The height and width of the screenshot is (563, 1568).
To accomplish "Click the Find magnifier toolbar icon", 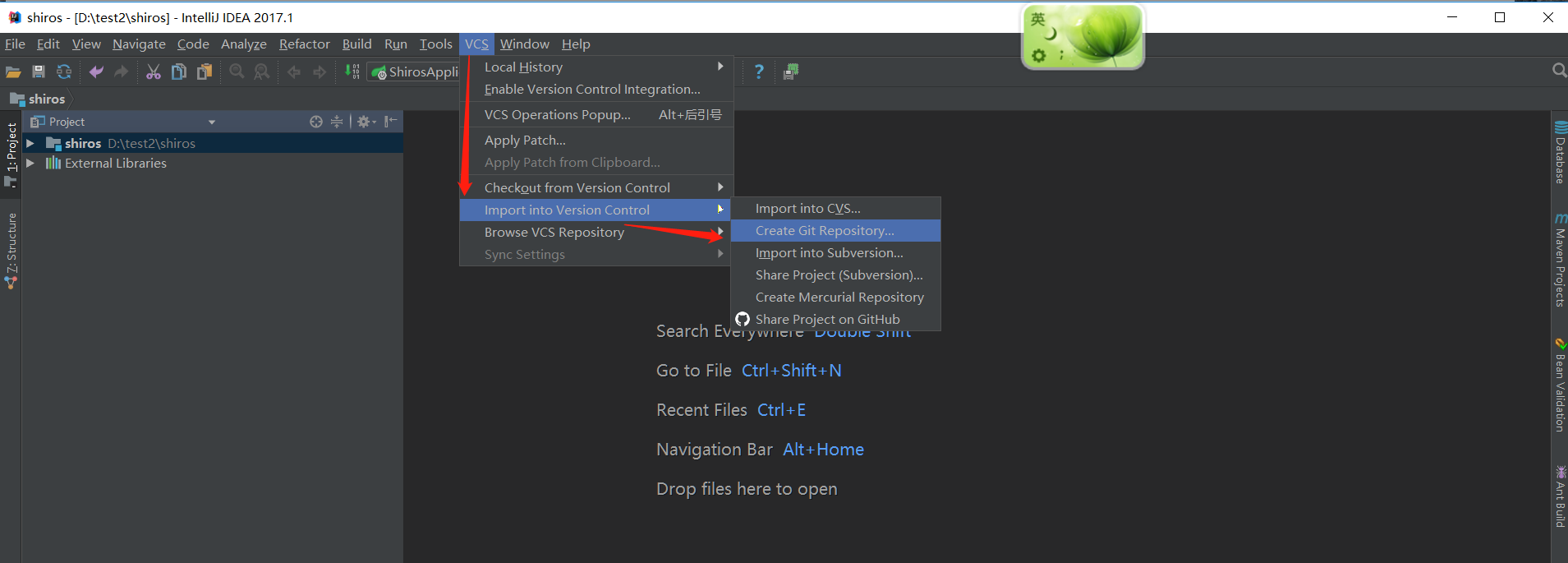I will pyautogui.click(x=237, y=72).
